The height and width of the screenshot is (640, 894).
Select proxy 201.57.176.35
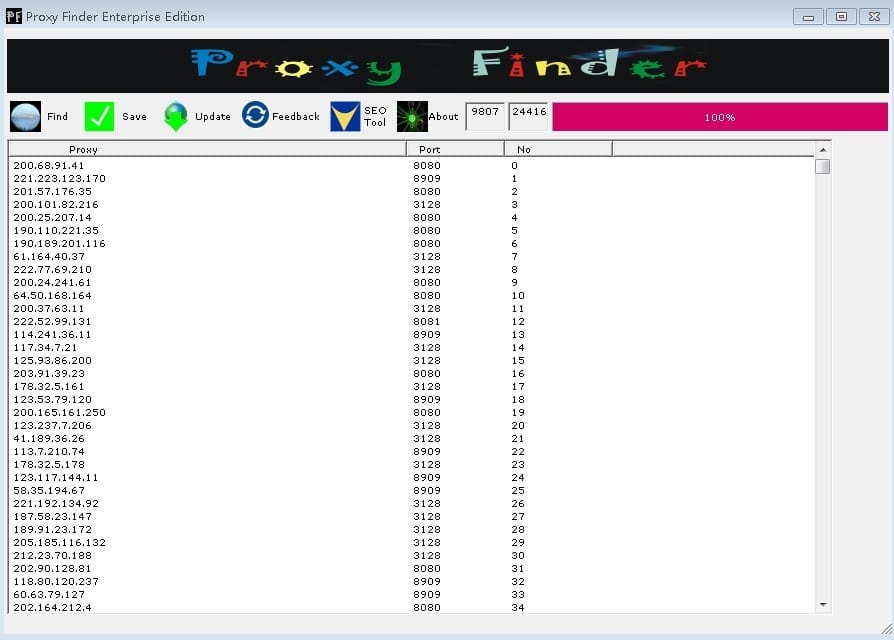52,191
